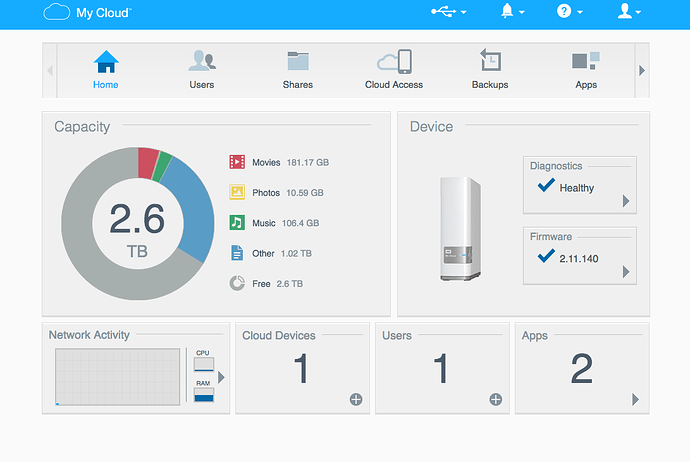Open the Cloud Access tab

tap(394, 70)
